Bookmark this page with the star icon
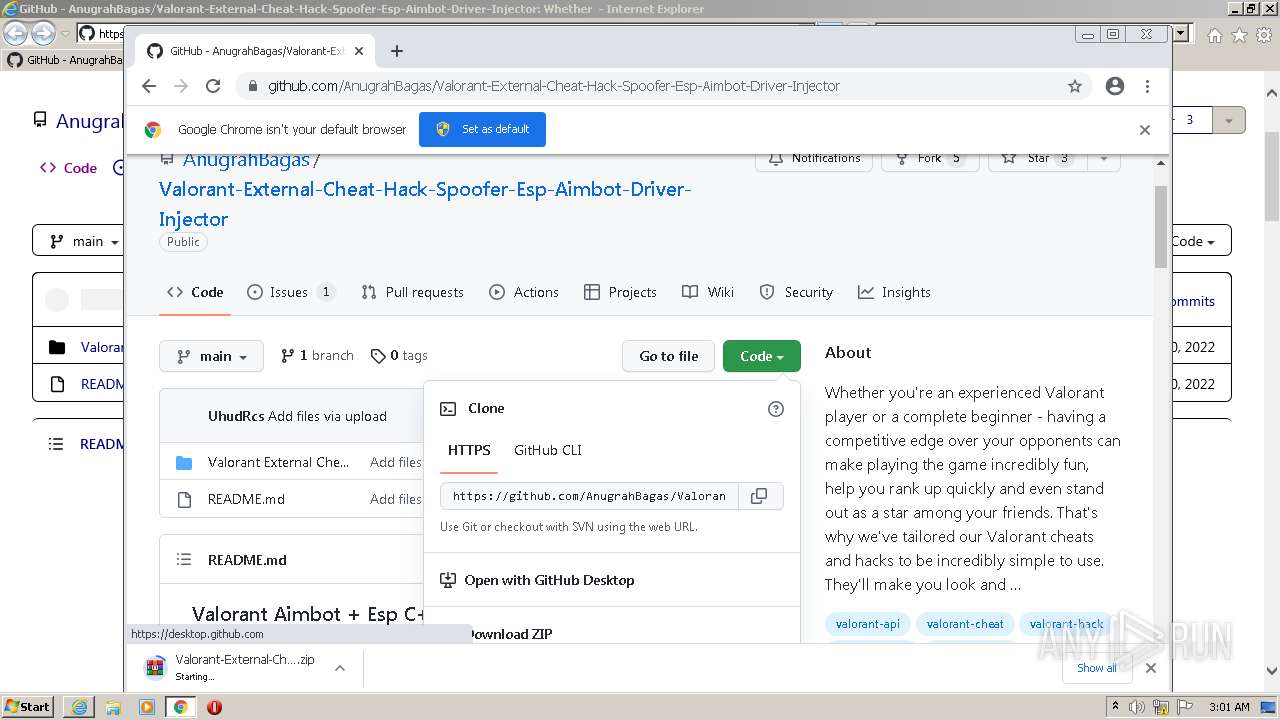Screen dimensions: 1280x720 1075,86
